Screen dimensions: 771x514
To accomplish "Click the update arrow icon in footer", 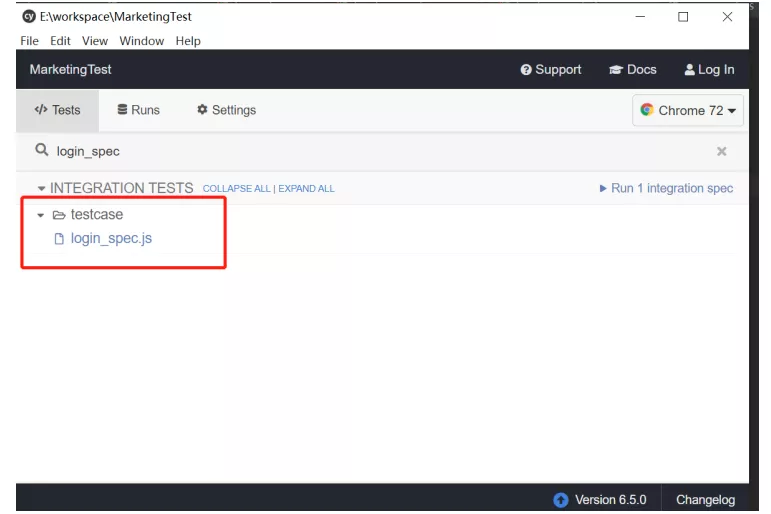I will click(x=561, y=500).
